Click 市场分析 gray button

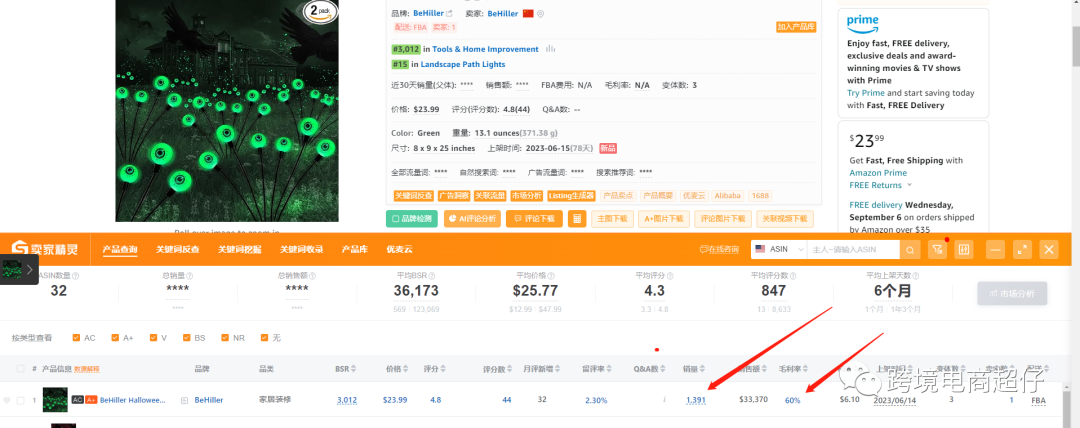1012,293
